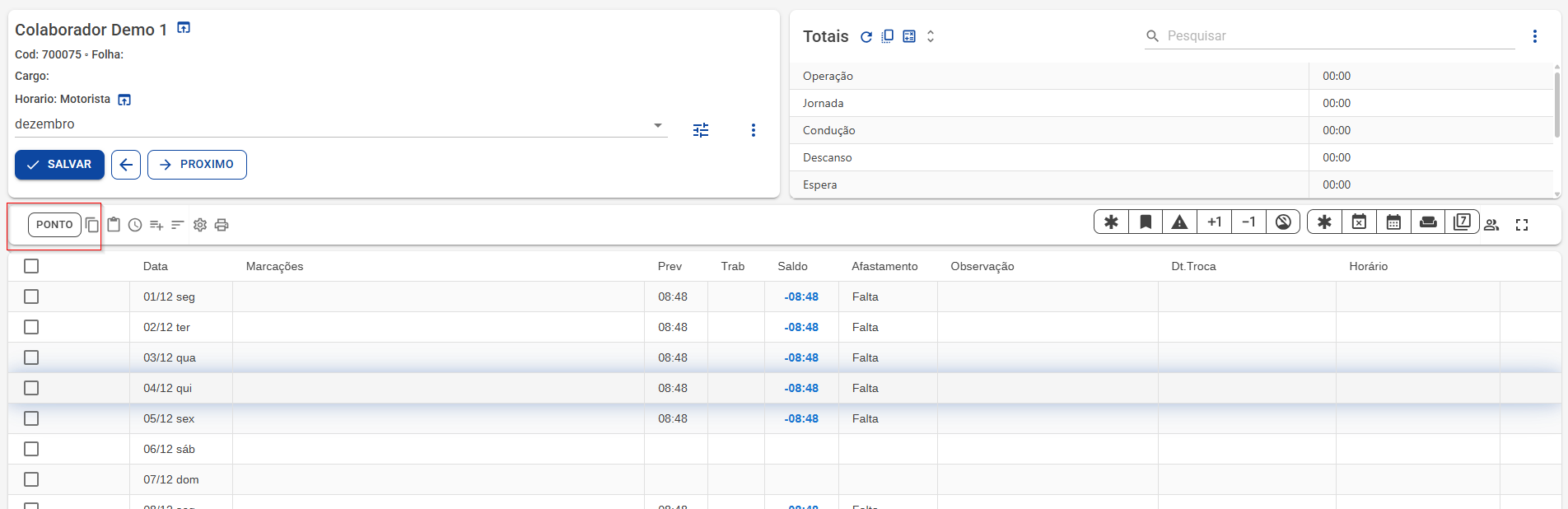The width and height of the screenshot is (1568, 509).
Task: Click -08:48 saldo in 03/12 qua row
Action: tap(801, 357)
